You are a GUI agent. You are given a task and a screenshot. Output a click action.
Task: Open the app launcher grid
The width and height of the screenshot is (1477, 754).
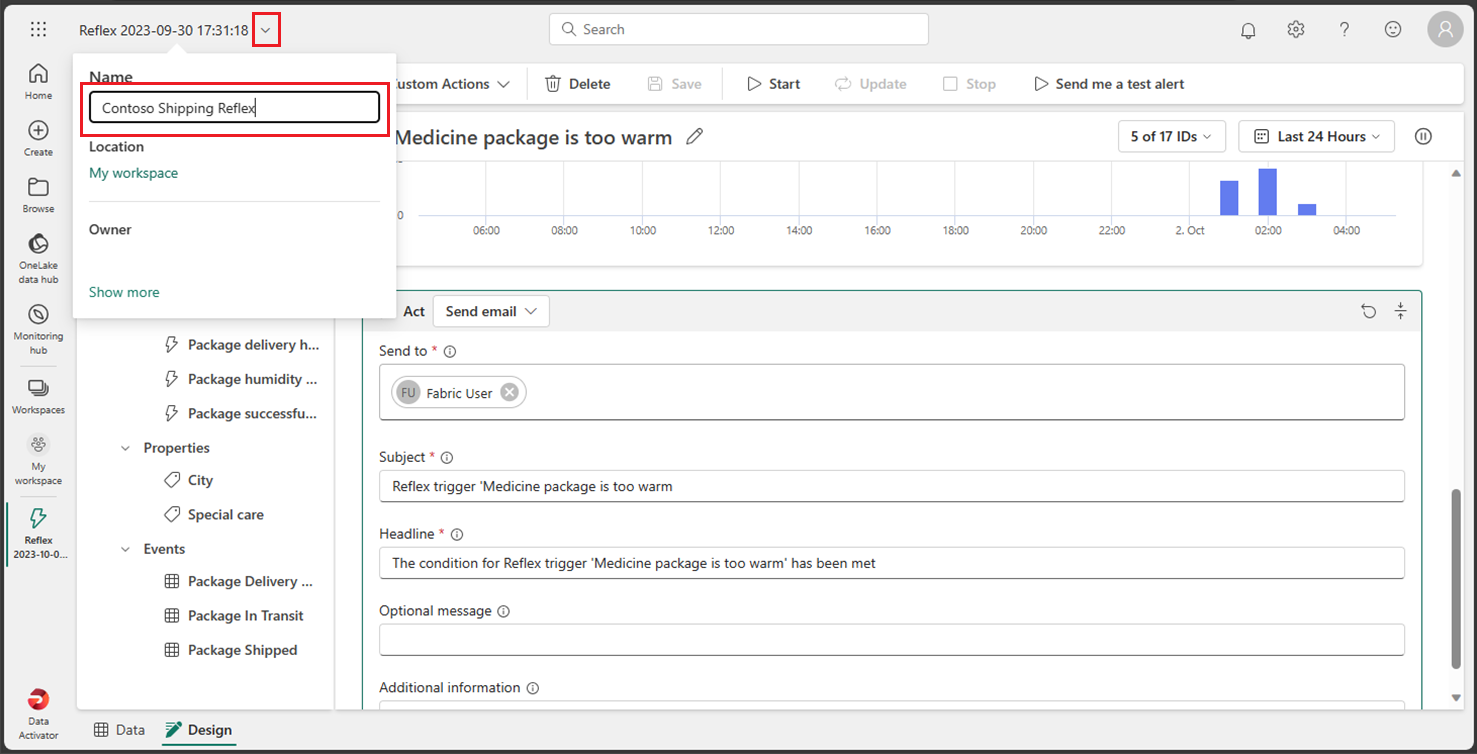(38, 29)
